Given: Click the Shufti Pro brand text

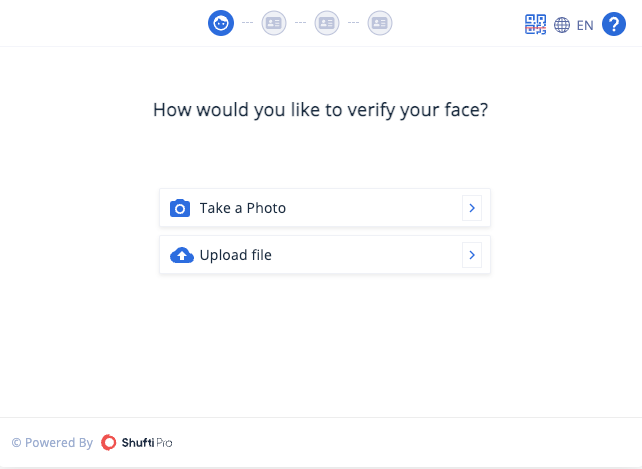Looking at the screenshot, I should (x=147, y=443).
